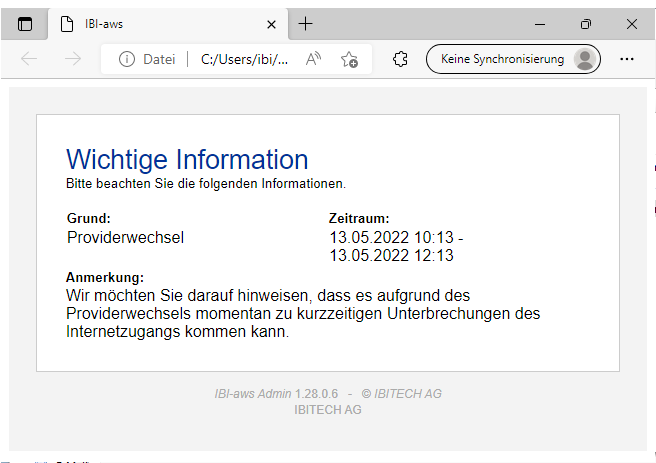The image size is (656, 463).
Task: Close the IBI-aws tab
Action: point(271,24)
